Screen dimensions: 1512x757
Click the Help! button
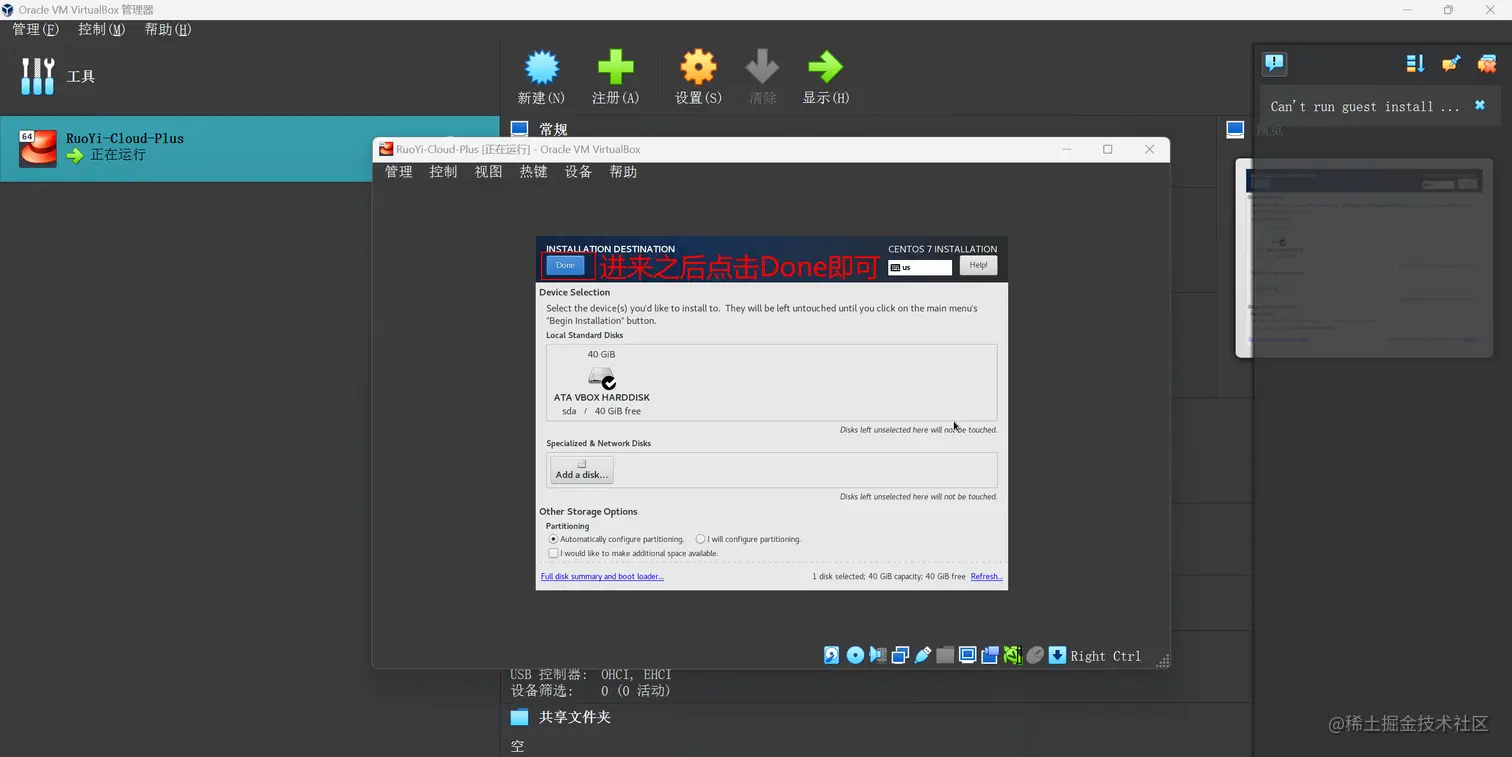point(978,265)
